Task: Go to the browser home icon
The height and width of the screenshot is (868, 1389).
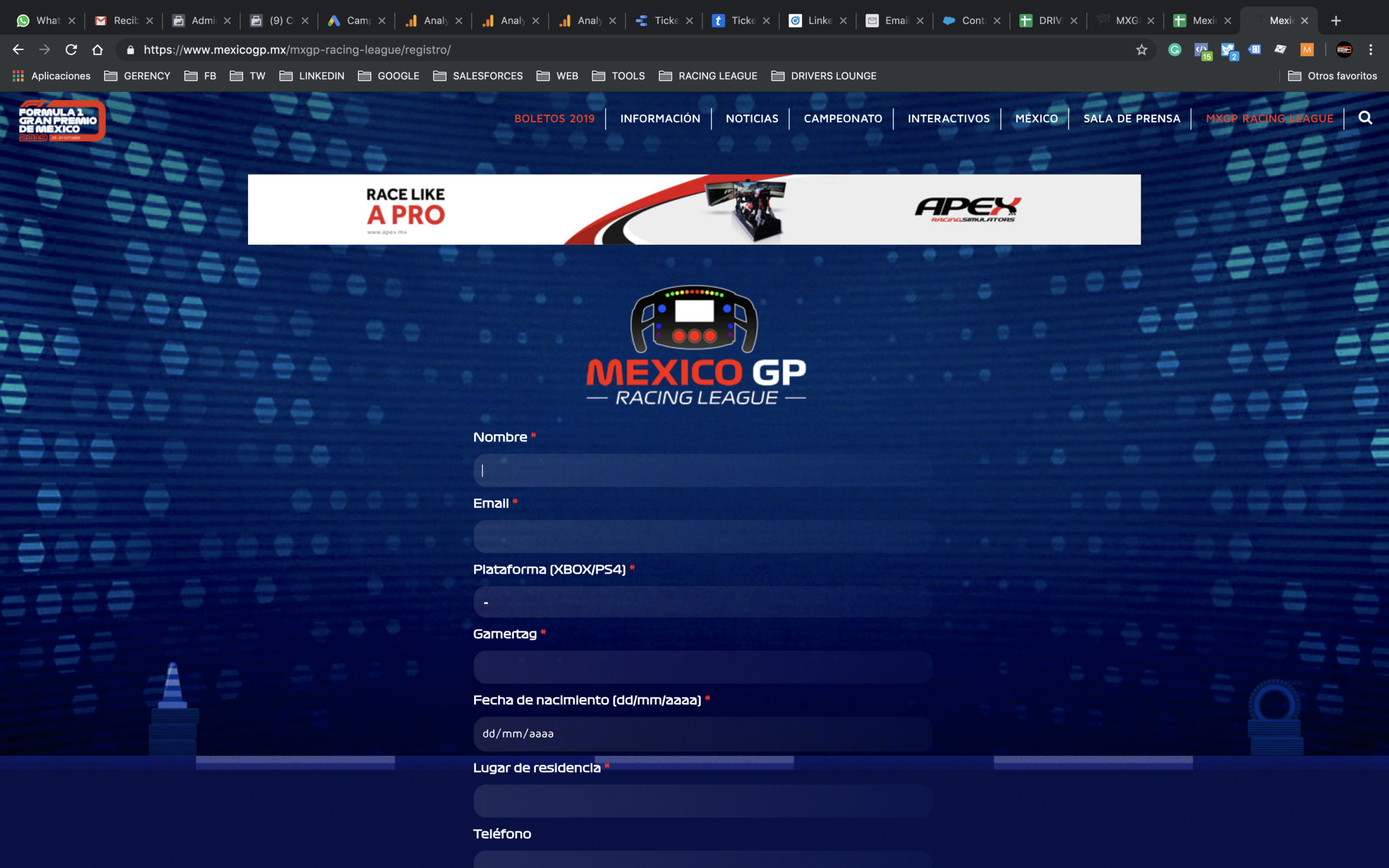Action: click(x=98, y=50)
